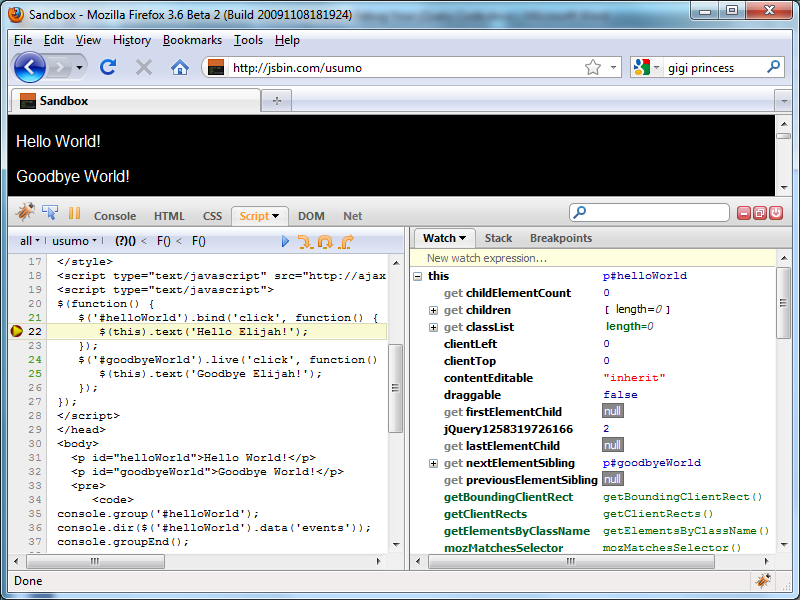Click the script panel horizontal scrollbar thumb

tap(95, 561)
